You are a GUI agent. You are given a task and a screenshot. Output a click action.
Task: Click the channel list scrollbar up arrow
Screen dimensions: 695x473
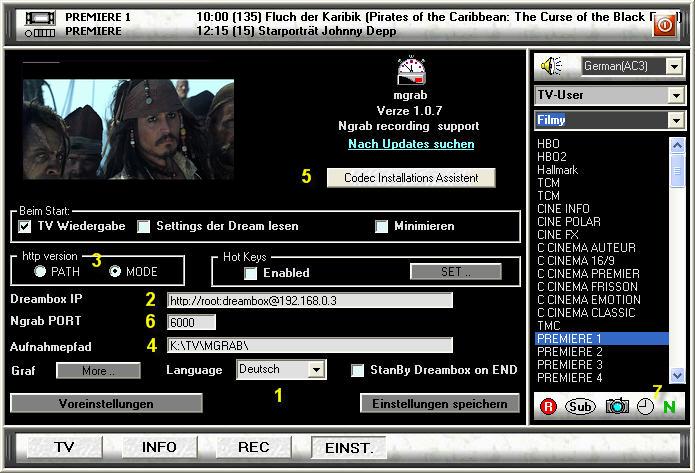(677, 145)
